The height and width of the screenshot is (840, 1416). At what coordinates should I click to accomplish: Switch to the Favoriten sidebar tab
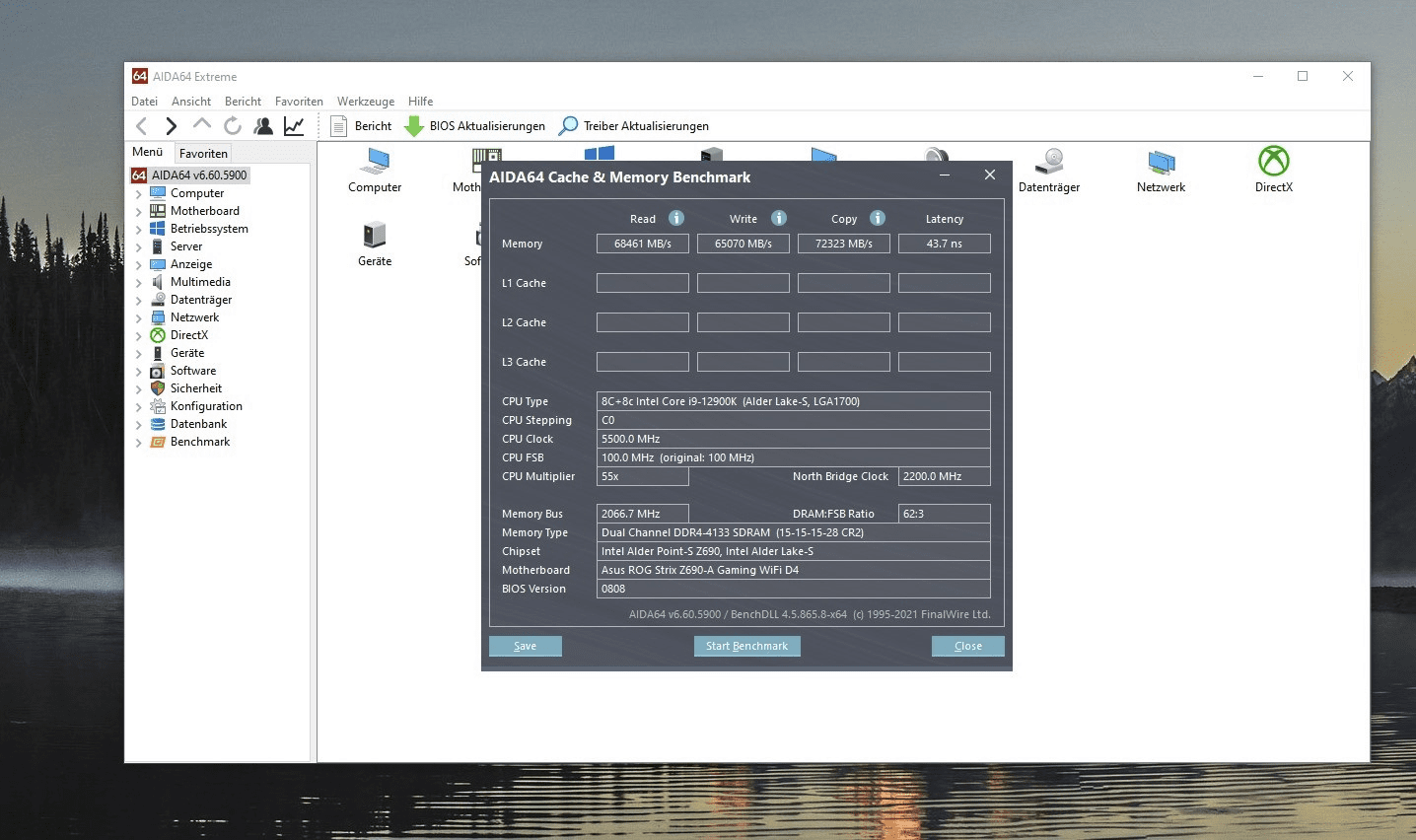(203, 153)
